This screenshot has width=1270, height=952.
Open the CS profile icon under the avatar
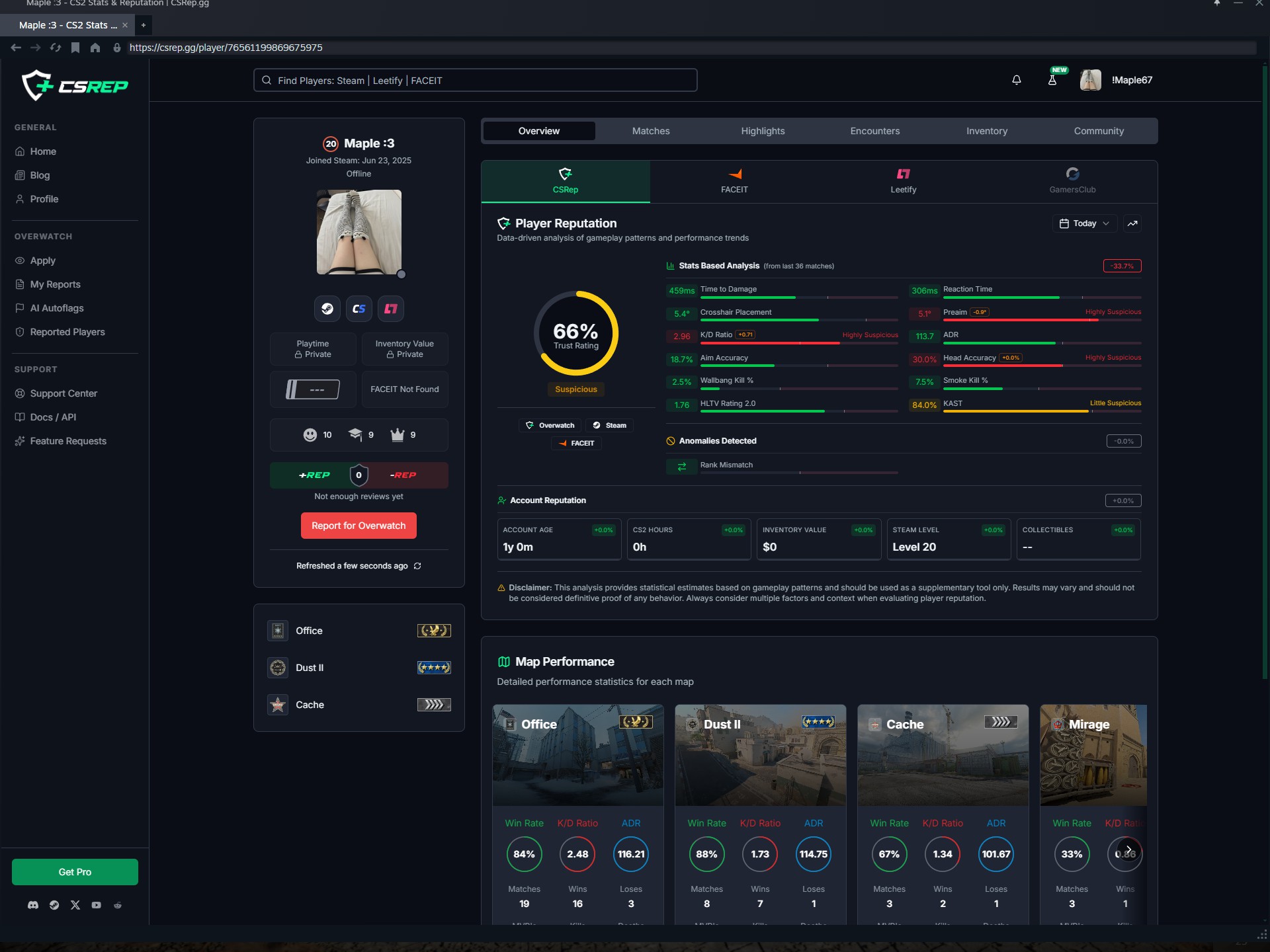359,309
